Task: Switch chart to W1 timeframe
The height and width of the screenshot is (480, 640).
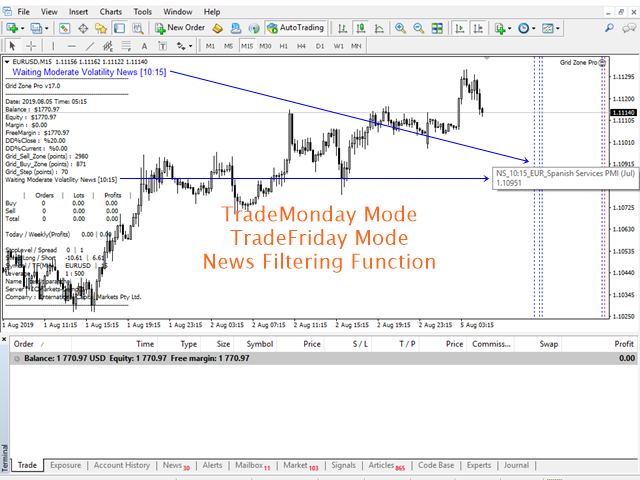Action: tap(338, 46)
